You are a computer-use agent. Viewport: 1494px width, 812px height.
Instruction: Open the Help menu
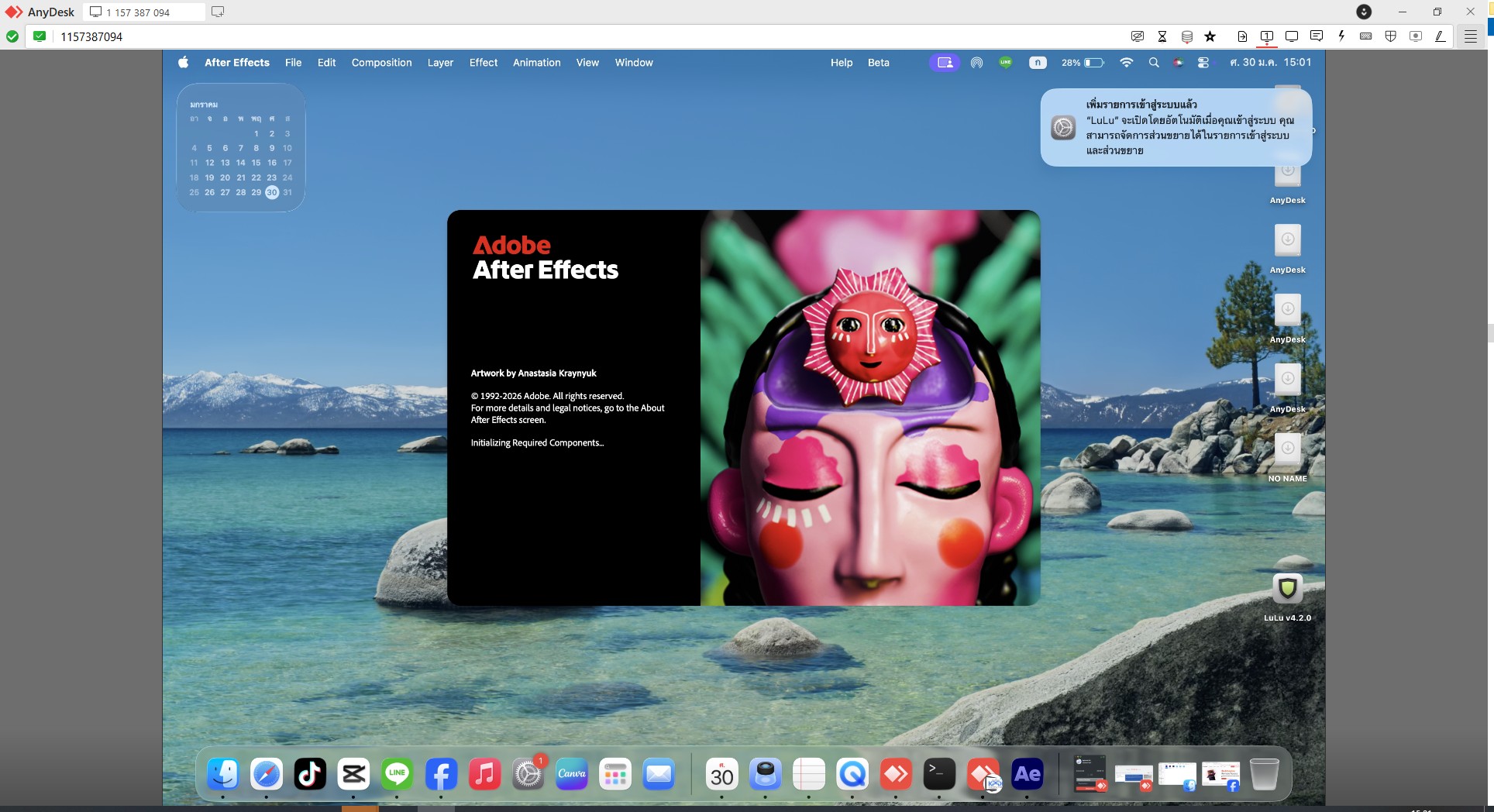click(x=842, y=63)
